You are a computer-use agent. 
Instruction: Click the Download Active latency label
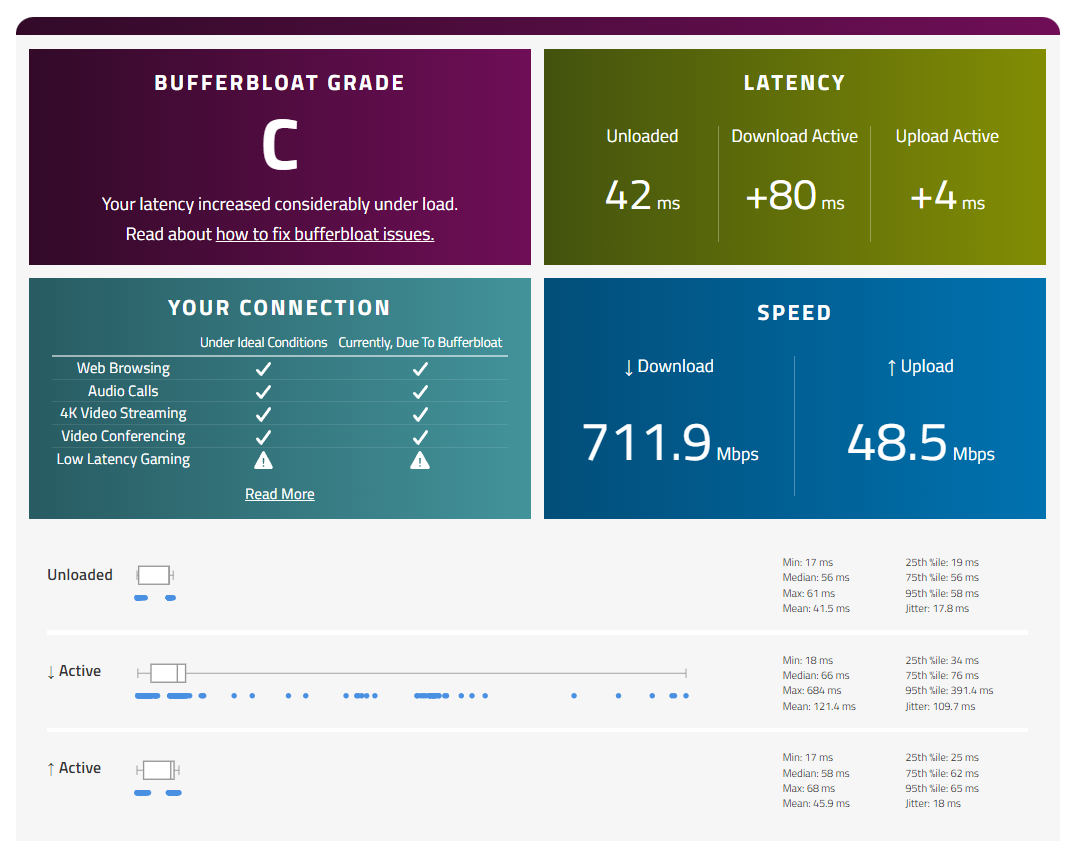tap(795, 136)
